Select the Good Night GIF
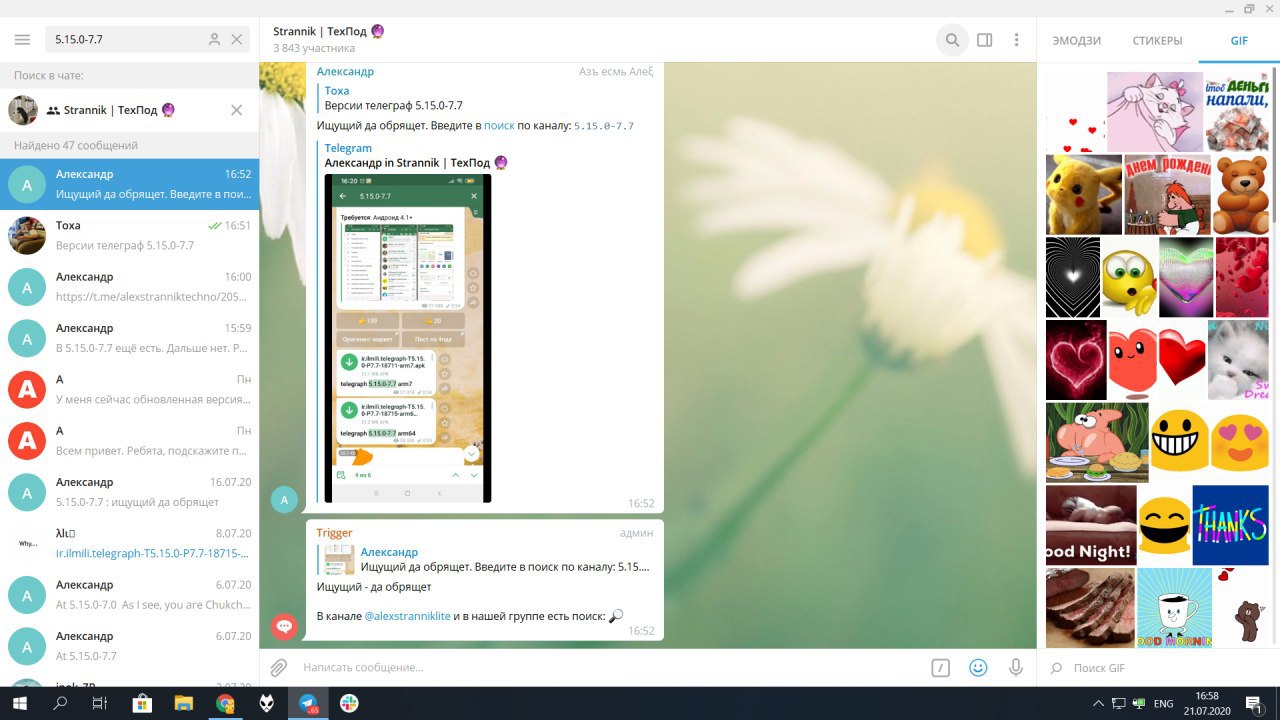This screenshot has height=720, width=1280. point(1091,525)
